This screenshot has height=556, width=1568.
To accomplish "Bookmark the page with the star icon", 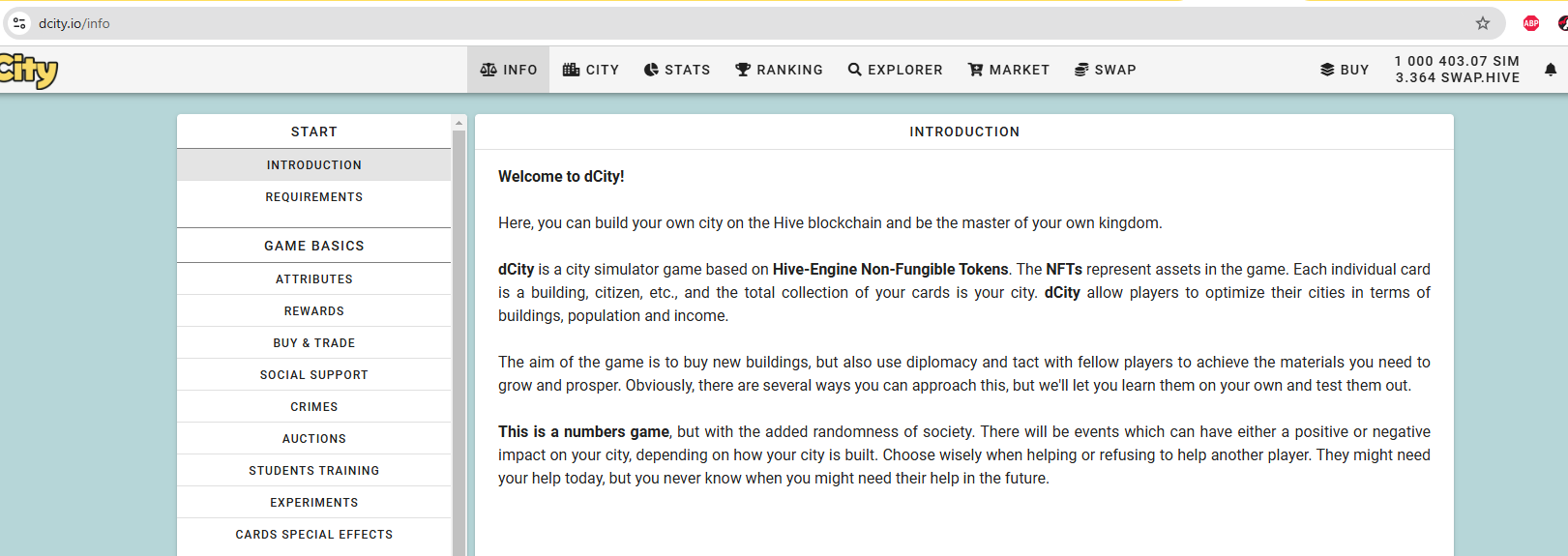I will [x=1483, y=23].
